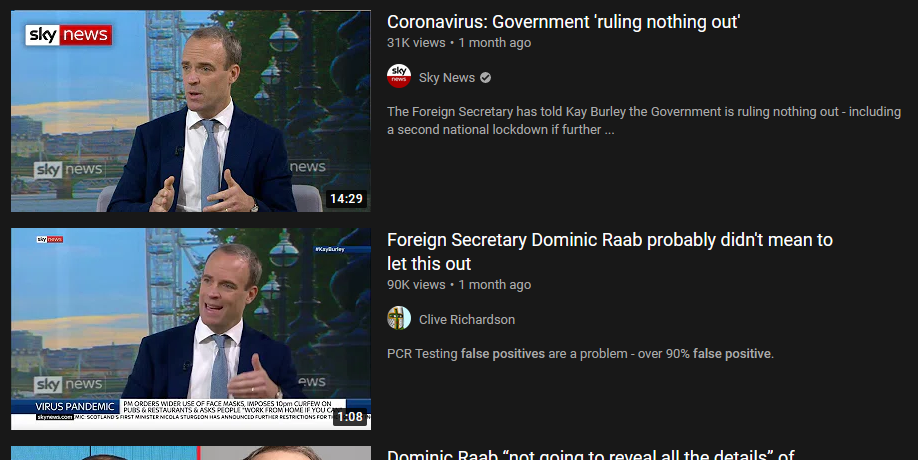Open 'Foreign Secretary Dominic Raab probably didn't mean' title
Screen dimensions: 918x460
609,252
